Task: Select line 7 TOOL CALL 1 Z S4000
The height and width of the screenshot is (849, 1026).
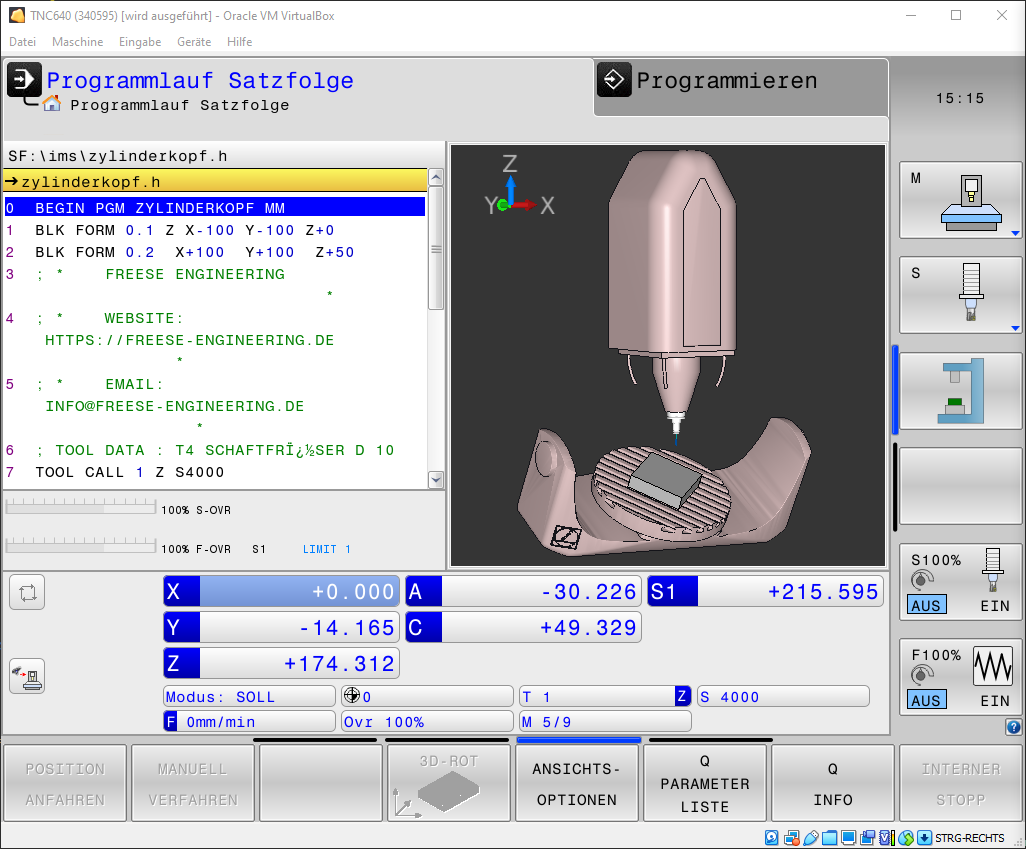Action: click(215, 472)
